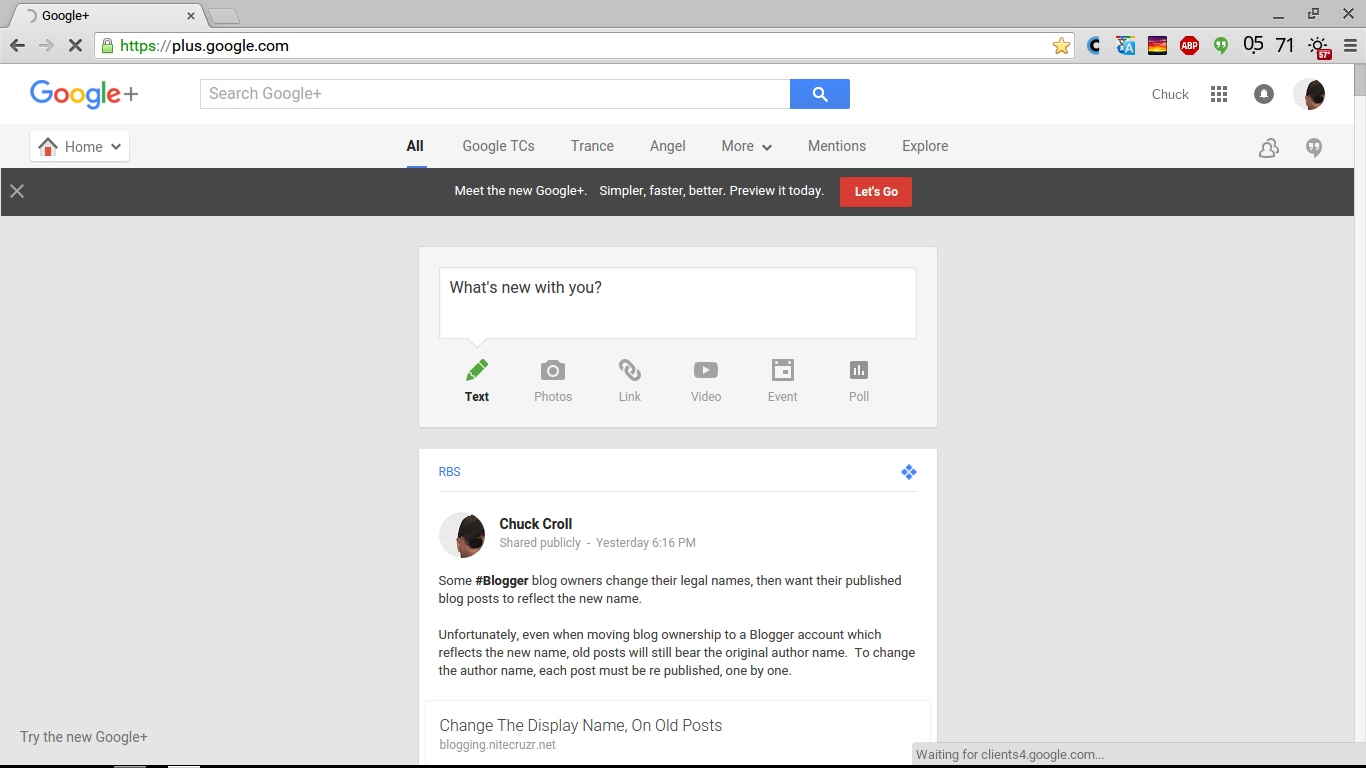Click the profile avatar in header
Image resolution: width=1366 pixels, height=768 pixels.
coord(1309,94)
